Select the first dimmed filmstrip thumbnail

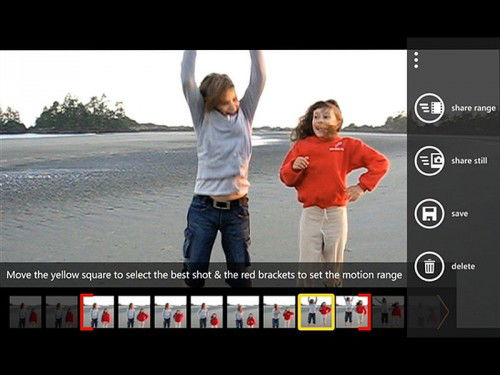coord(26,312)
